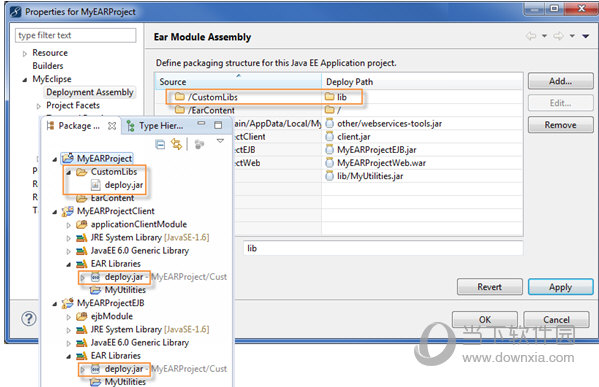Confirm with the OK button
Screen dimensions: 599x387
[485, 319]
